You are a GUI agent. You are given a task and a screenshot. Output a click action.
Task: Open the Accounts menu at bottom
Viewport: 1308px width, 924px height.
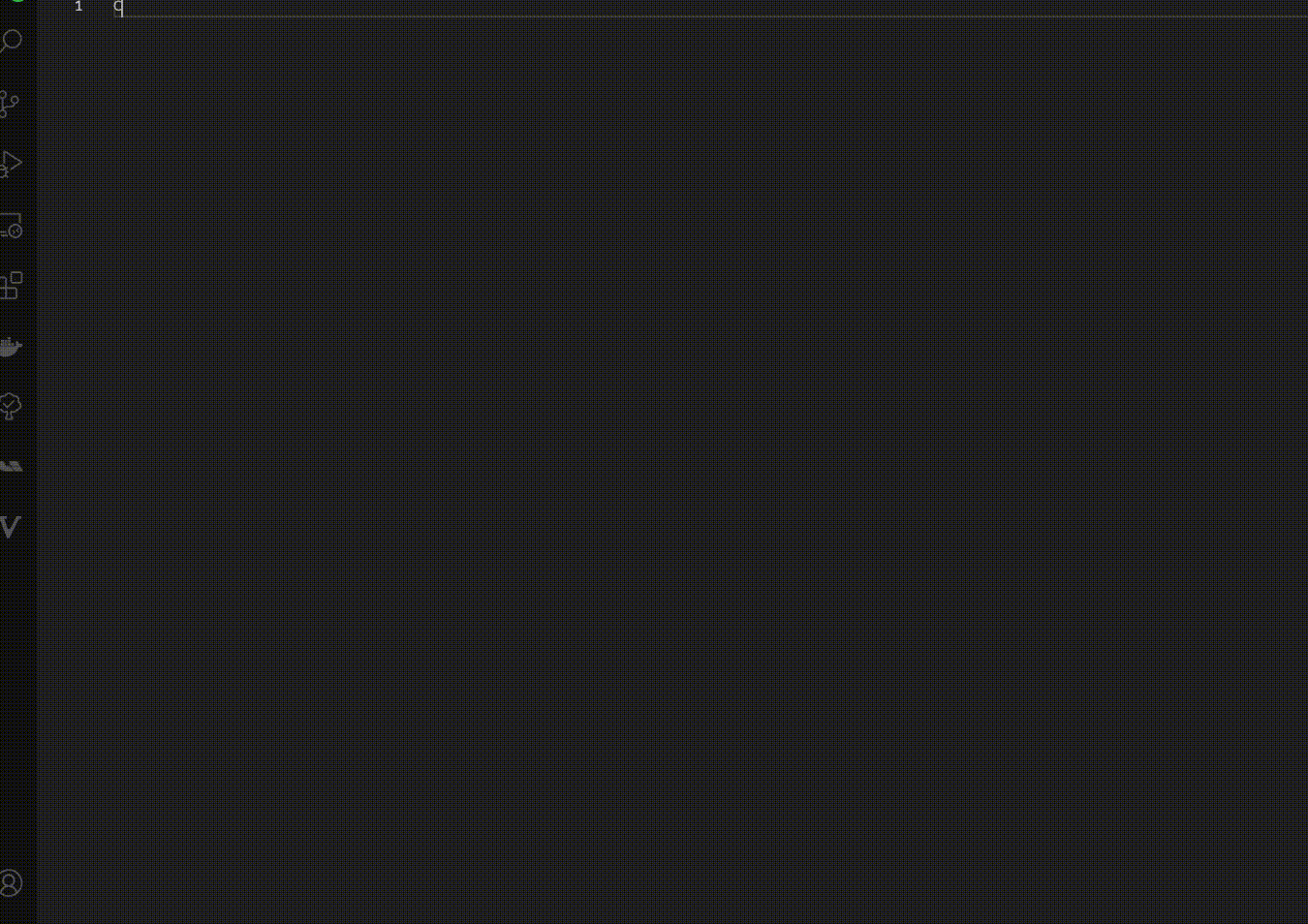click(11, 883)
